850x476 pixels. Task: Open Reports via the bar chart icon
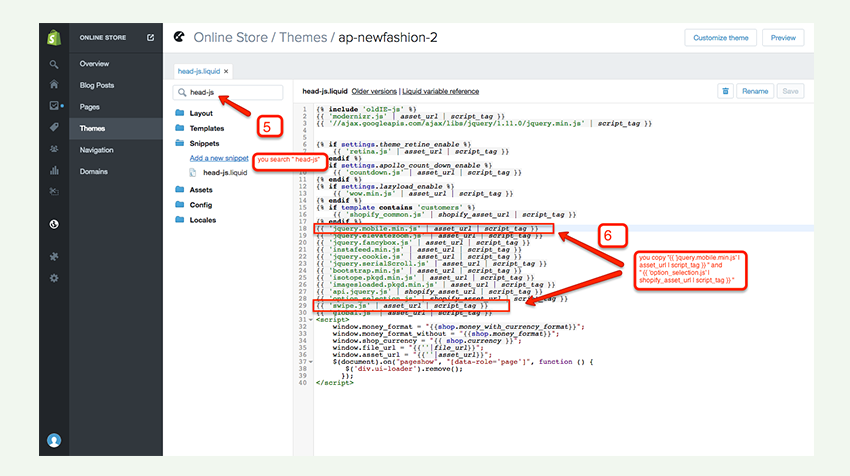(54, 170)
